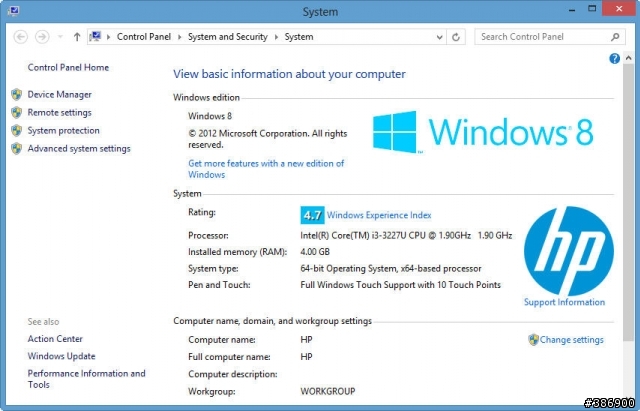Click the HP logo
The height and width of the screenshot is (411, 640).
[569, 251]
